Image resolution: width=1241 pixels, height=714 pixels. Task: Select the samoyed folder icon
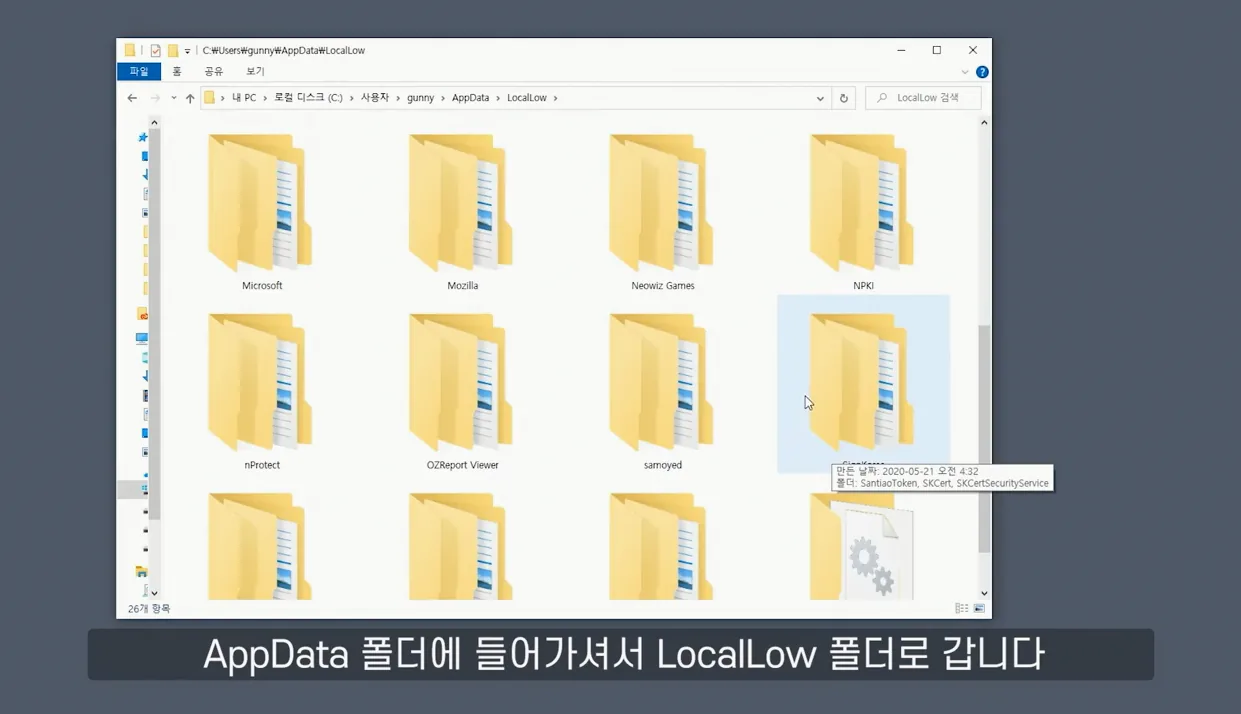tap(663, 383)
